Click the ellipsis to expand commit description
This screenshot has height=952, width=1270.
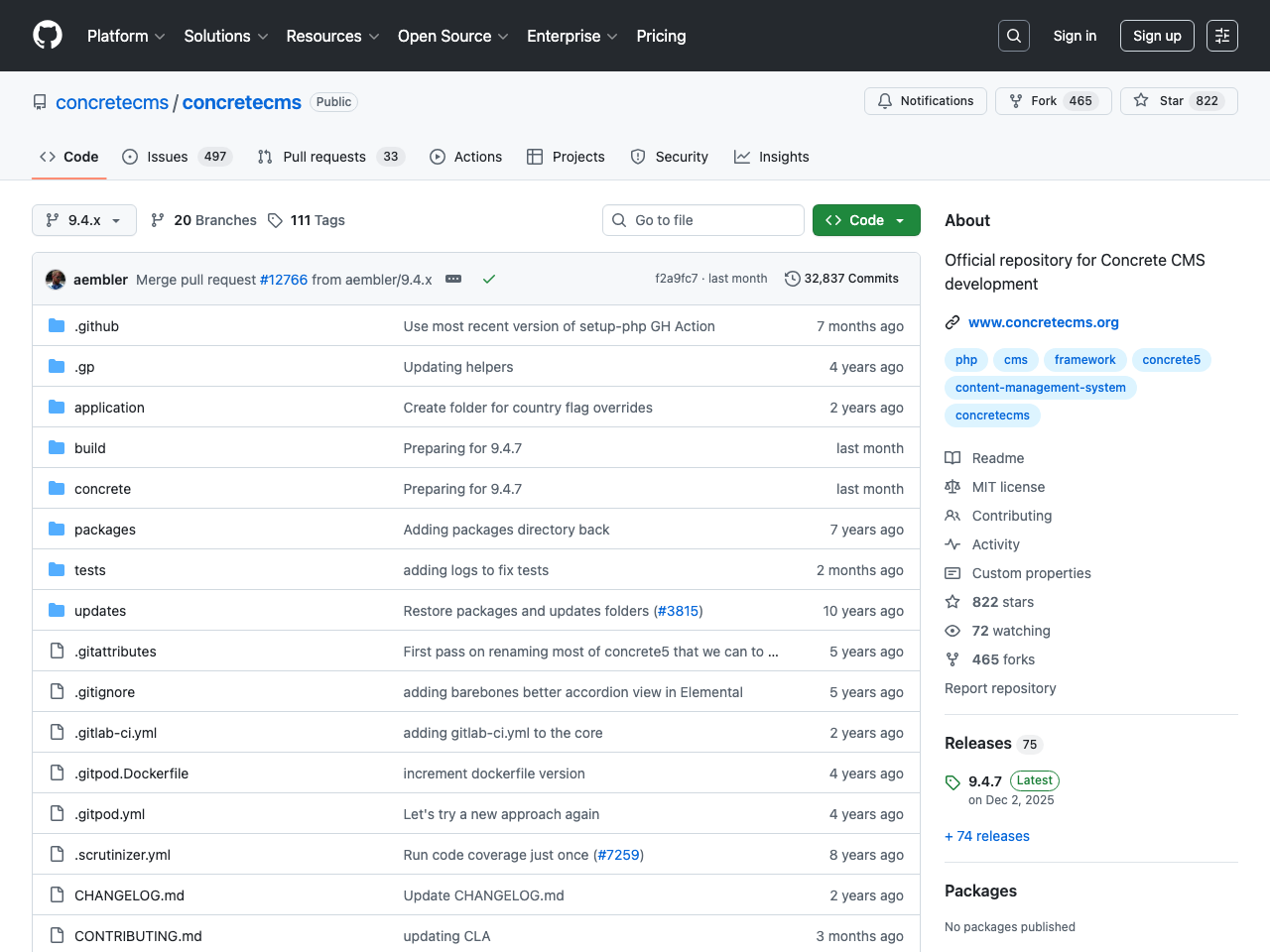[x=453, y=279]
